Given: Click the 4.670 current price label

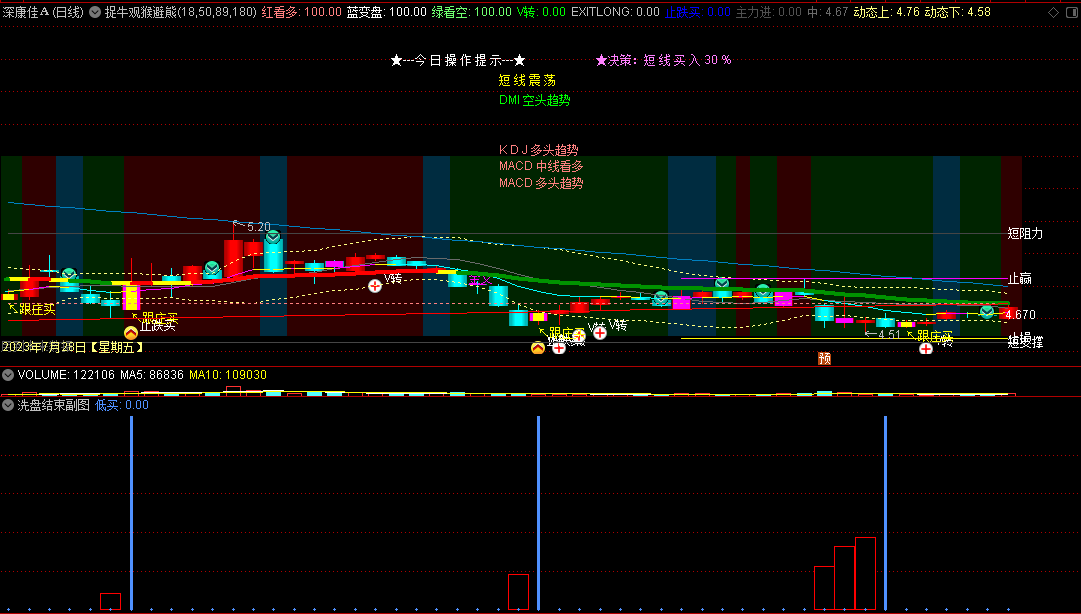Looking at the screenshot, I should pos(1020,315).
